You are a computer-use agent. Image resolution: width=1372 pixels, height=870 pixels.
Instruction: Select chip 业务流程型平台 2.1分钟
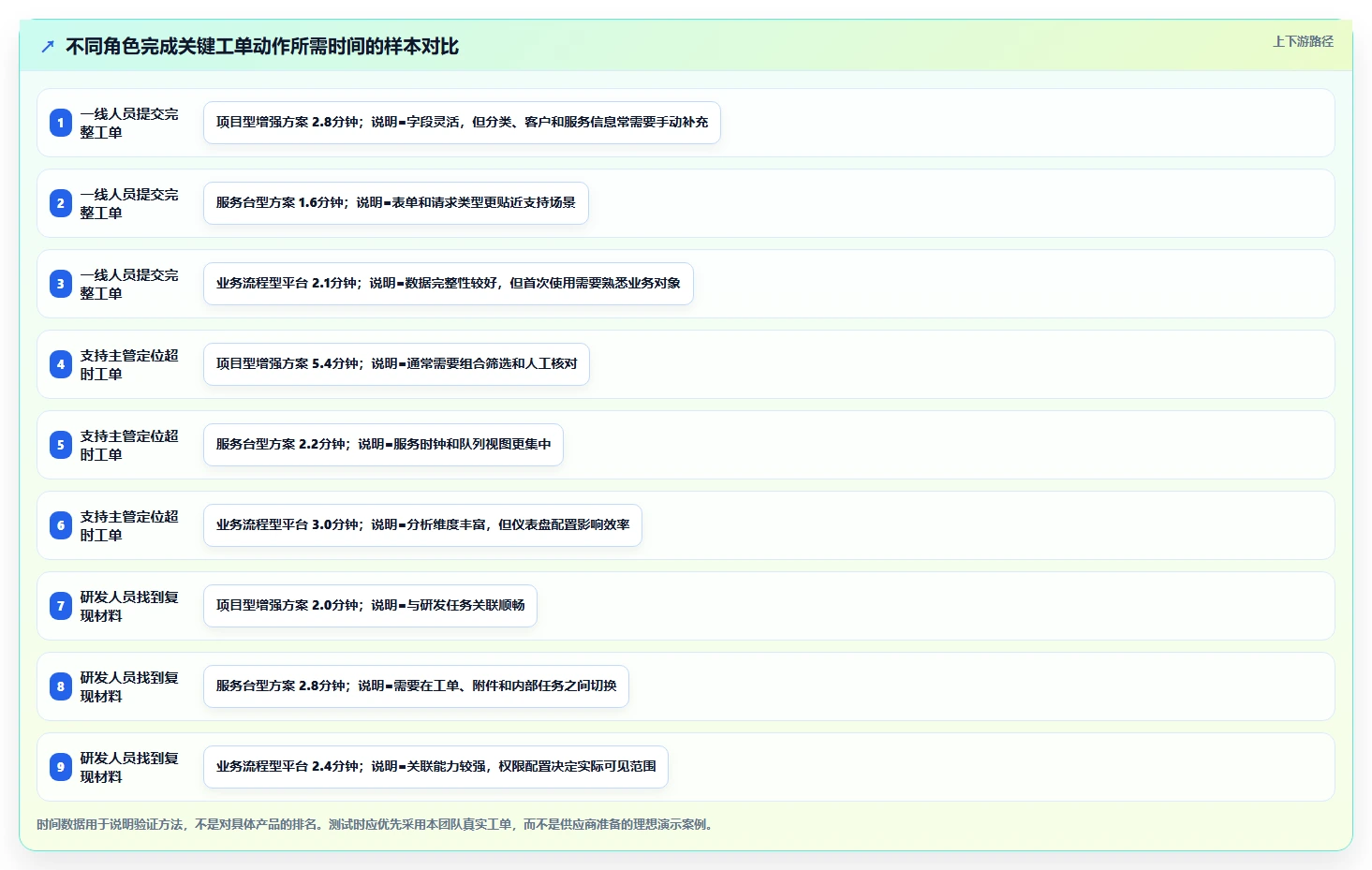point(449,284)
